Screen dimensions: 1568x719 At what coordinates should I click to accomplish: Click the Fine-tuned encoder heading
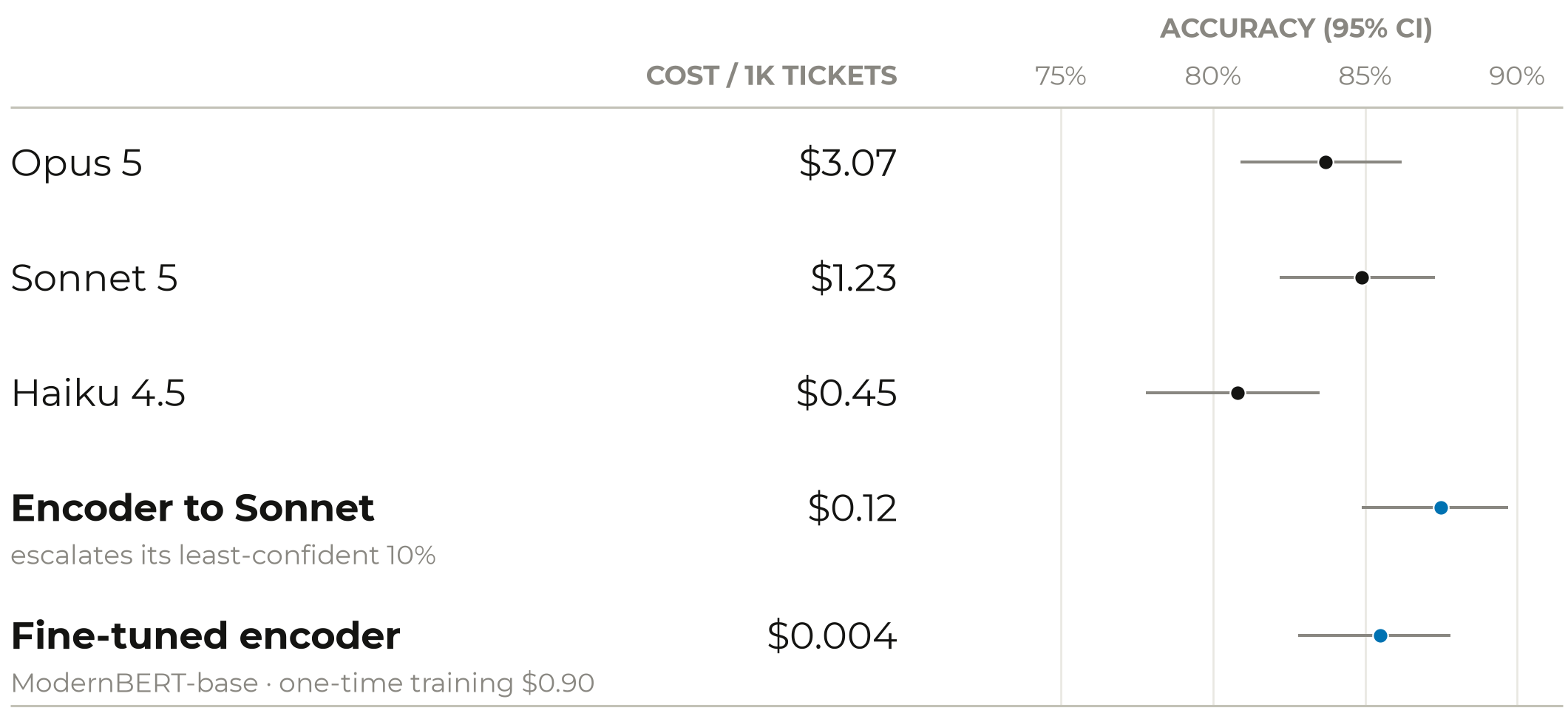(x=206, y=636)
